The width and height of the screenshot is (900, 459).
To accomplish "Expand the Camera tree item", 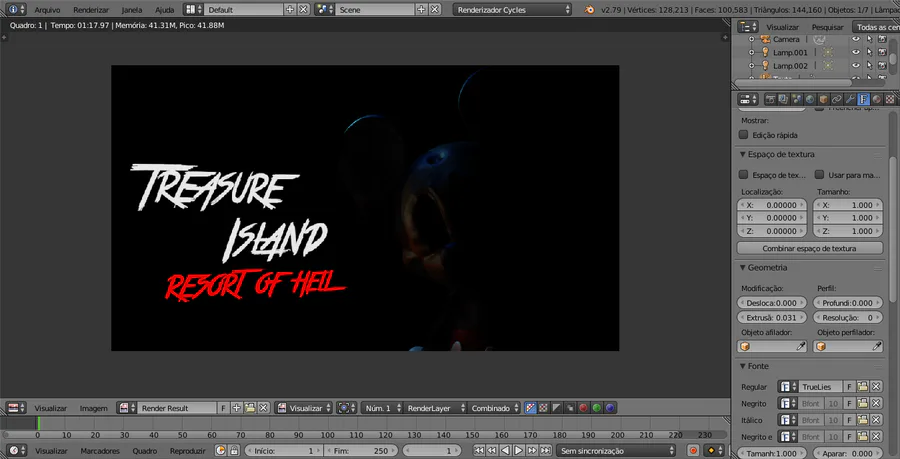I will click(x=751, y=39).
